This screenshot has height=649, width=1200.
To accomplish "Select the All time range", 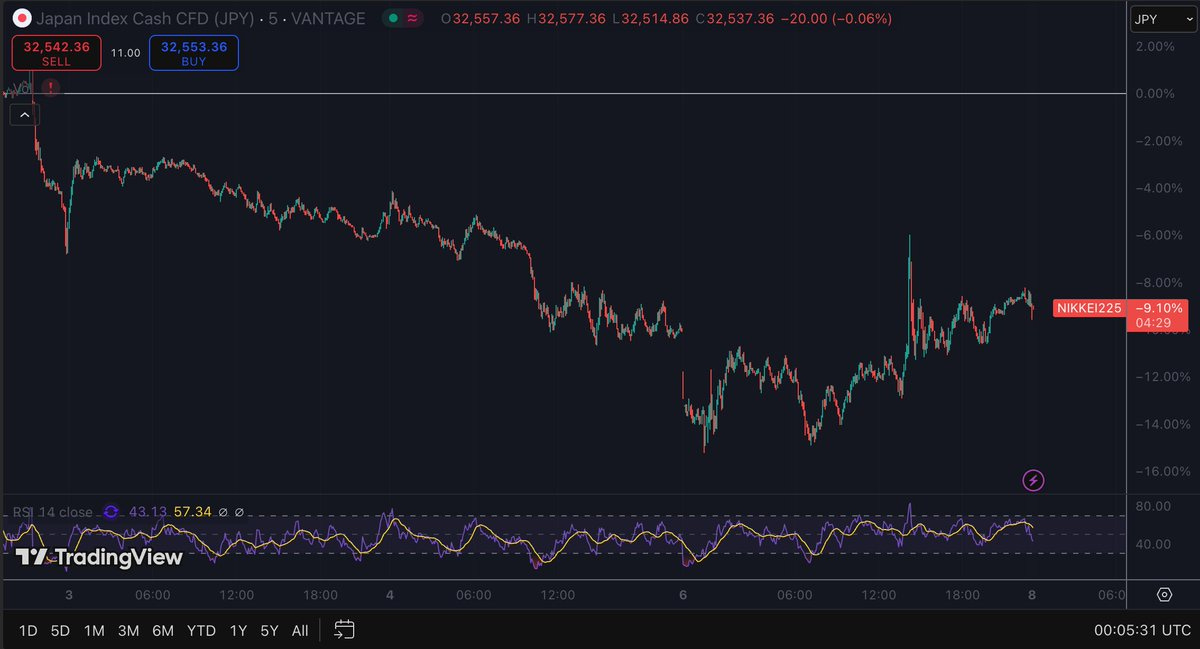I will coord(300,631).
